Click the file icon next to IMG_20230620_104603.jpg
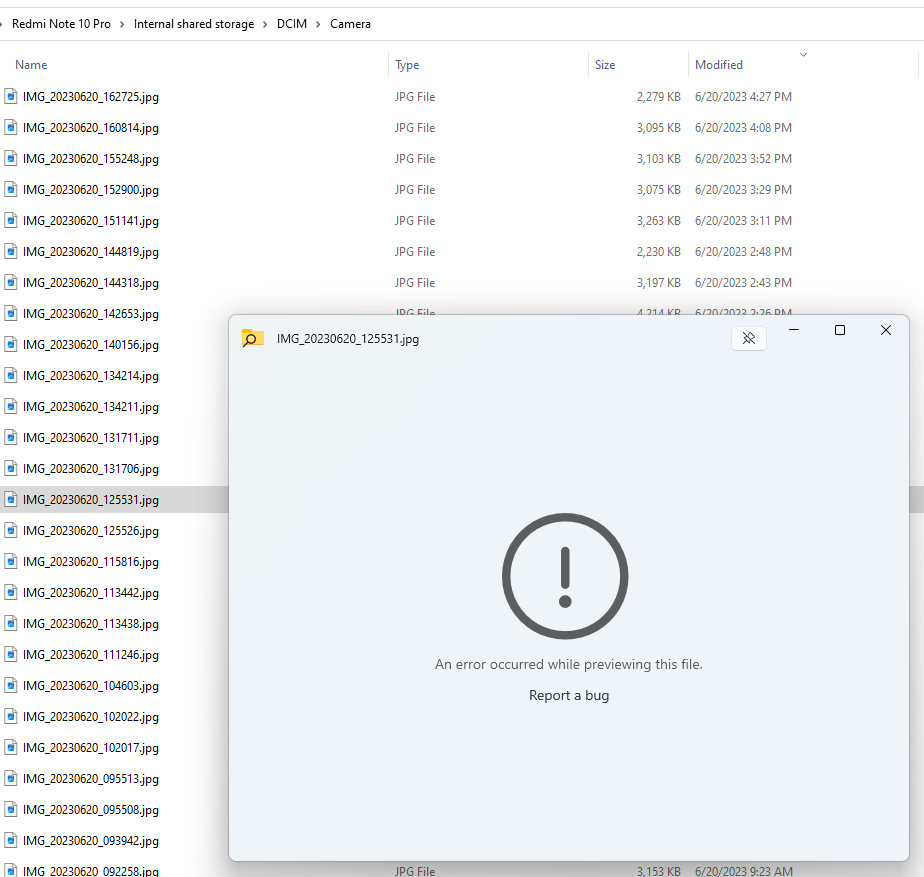 (11, 685)
